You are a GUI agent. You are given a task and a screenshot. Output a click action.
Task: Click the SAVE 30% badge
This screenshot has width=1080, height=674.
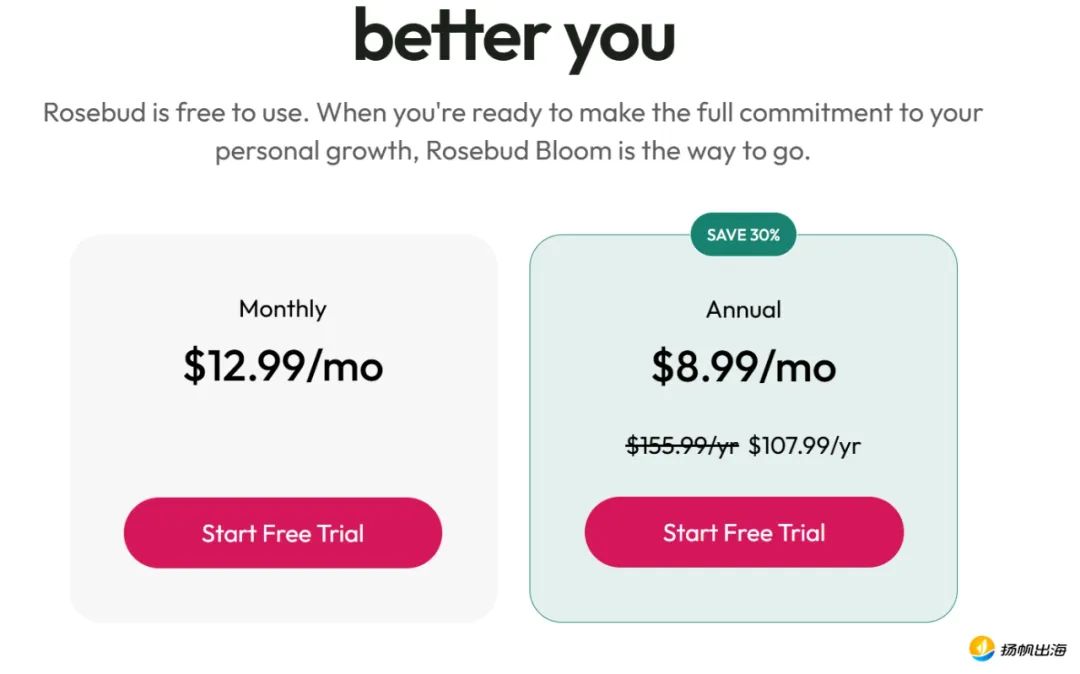click(743, 235)
